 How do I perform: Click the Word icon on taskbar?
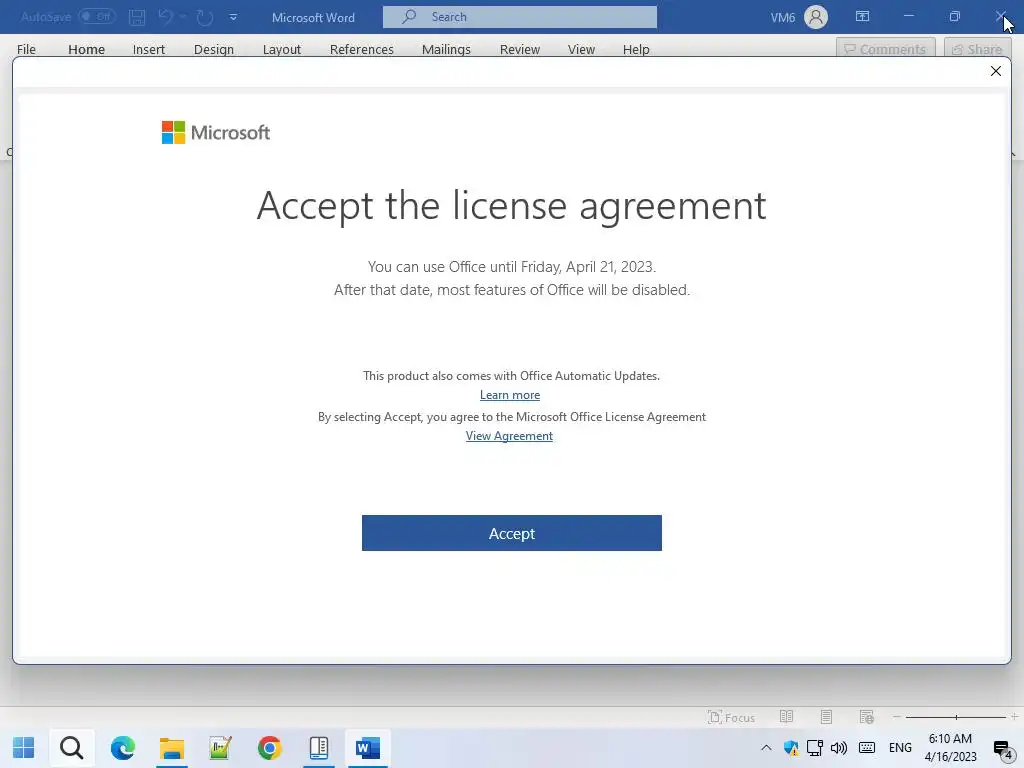[x=368, y=748]
